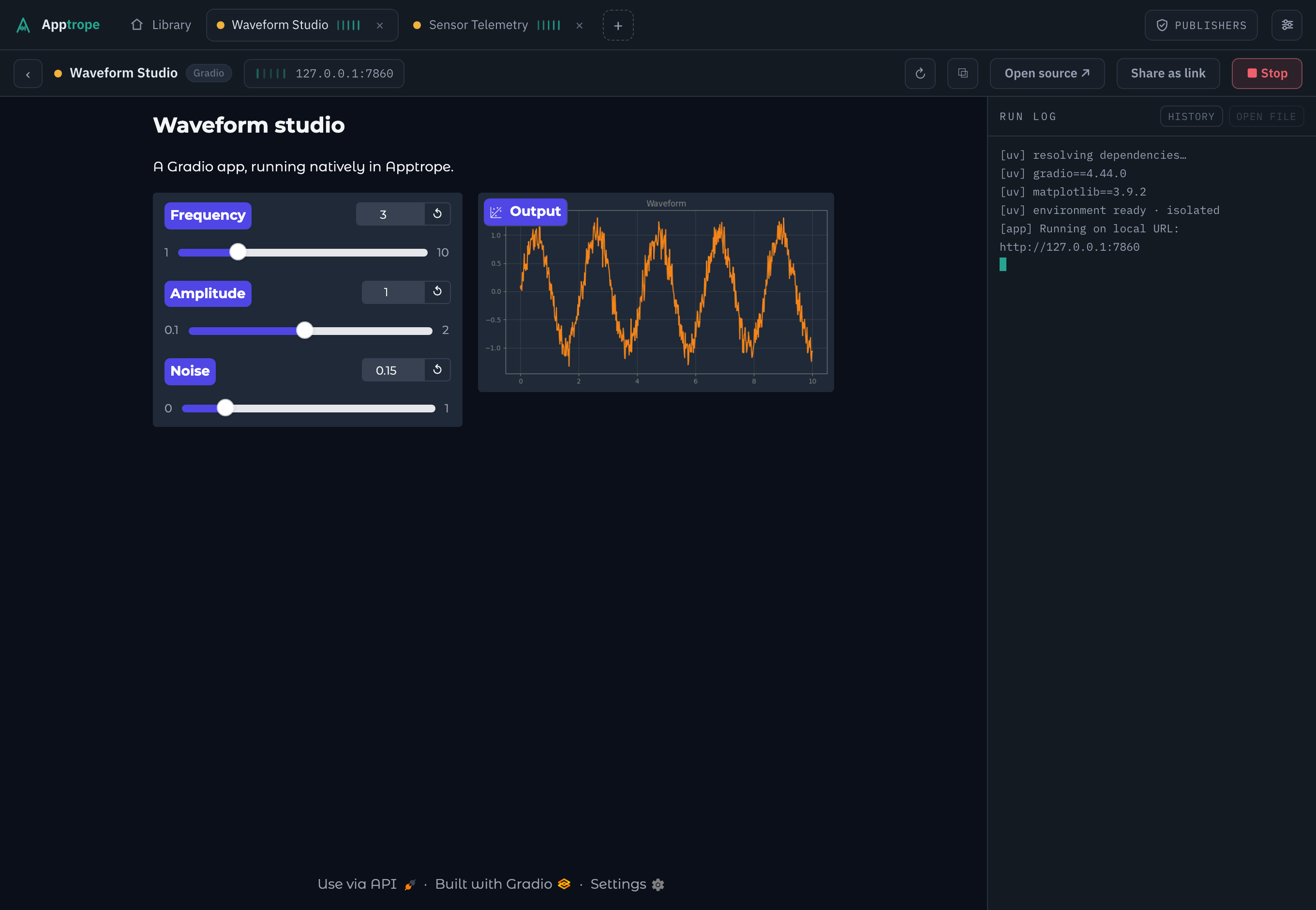Click the Gradio badge next to app title

coord(209,73)
